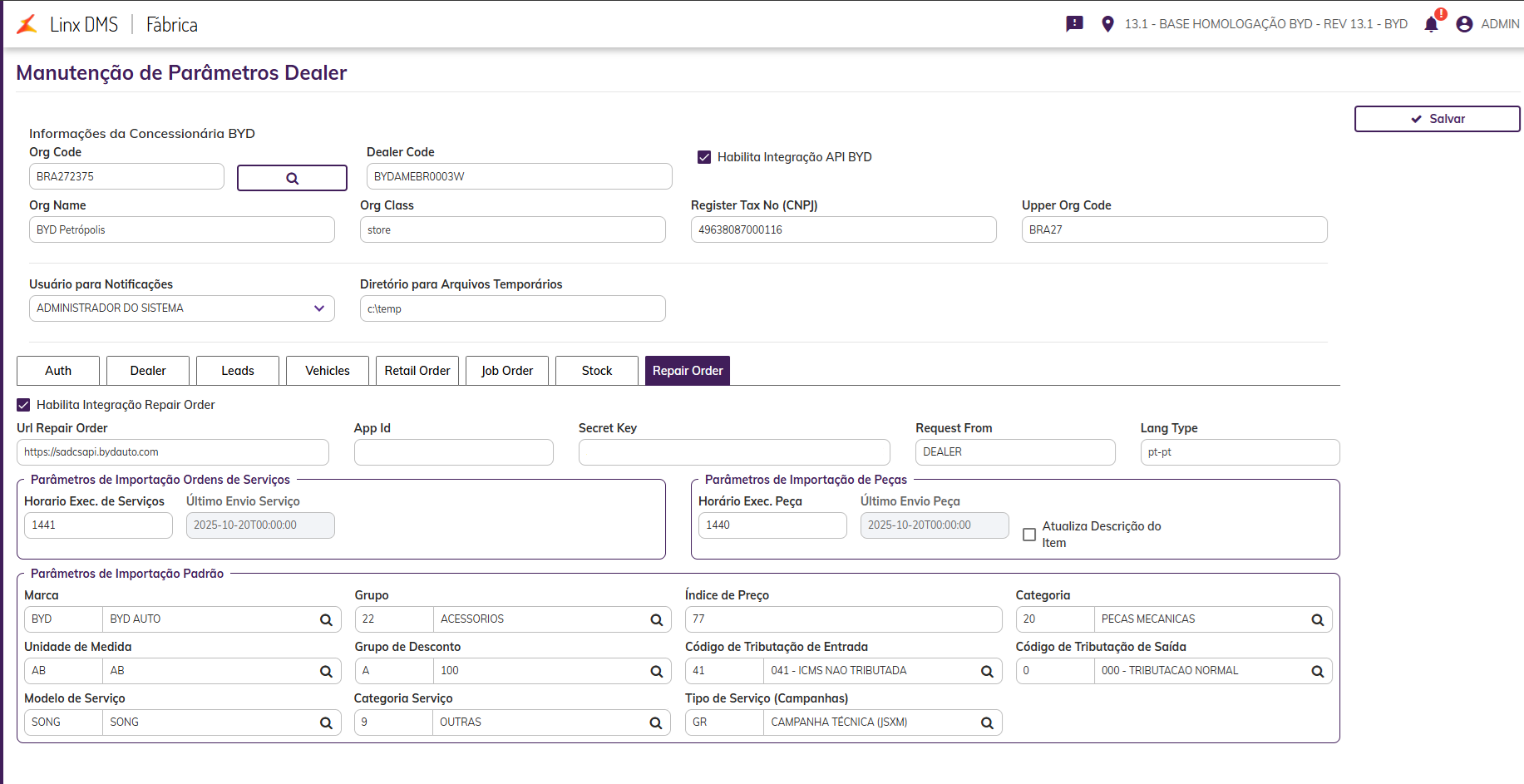Open the feedback message icon
1524x784 pixels.
pyautogui.click(x=1074, y=24)
